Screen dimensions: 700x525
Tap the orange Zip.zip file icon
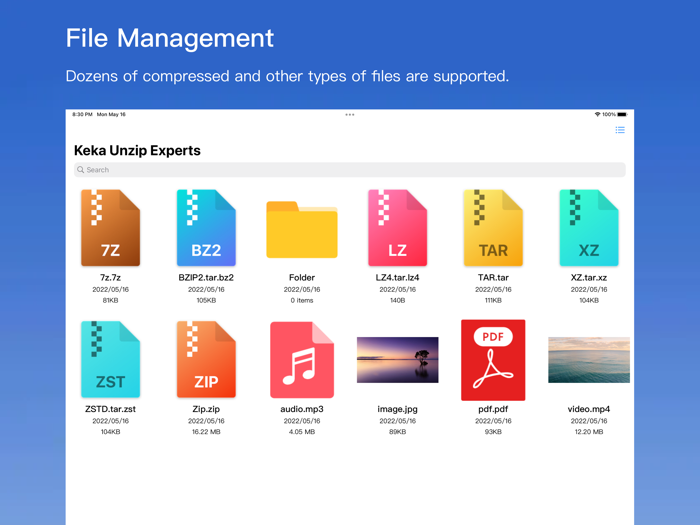(206, 359)
